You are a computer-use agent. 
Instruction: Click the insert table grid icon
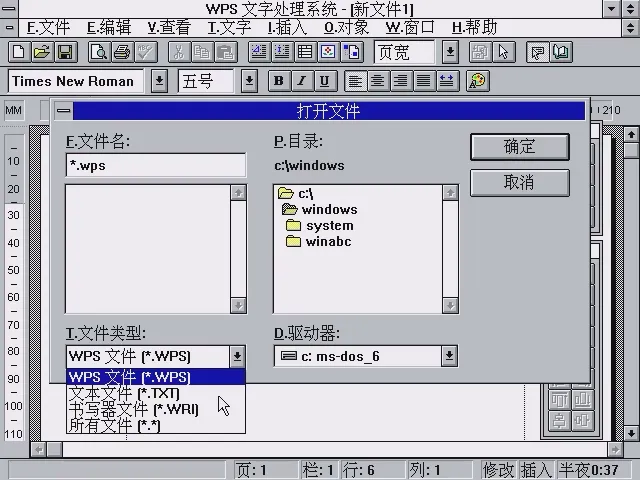click(x=305, y=52)
